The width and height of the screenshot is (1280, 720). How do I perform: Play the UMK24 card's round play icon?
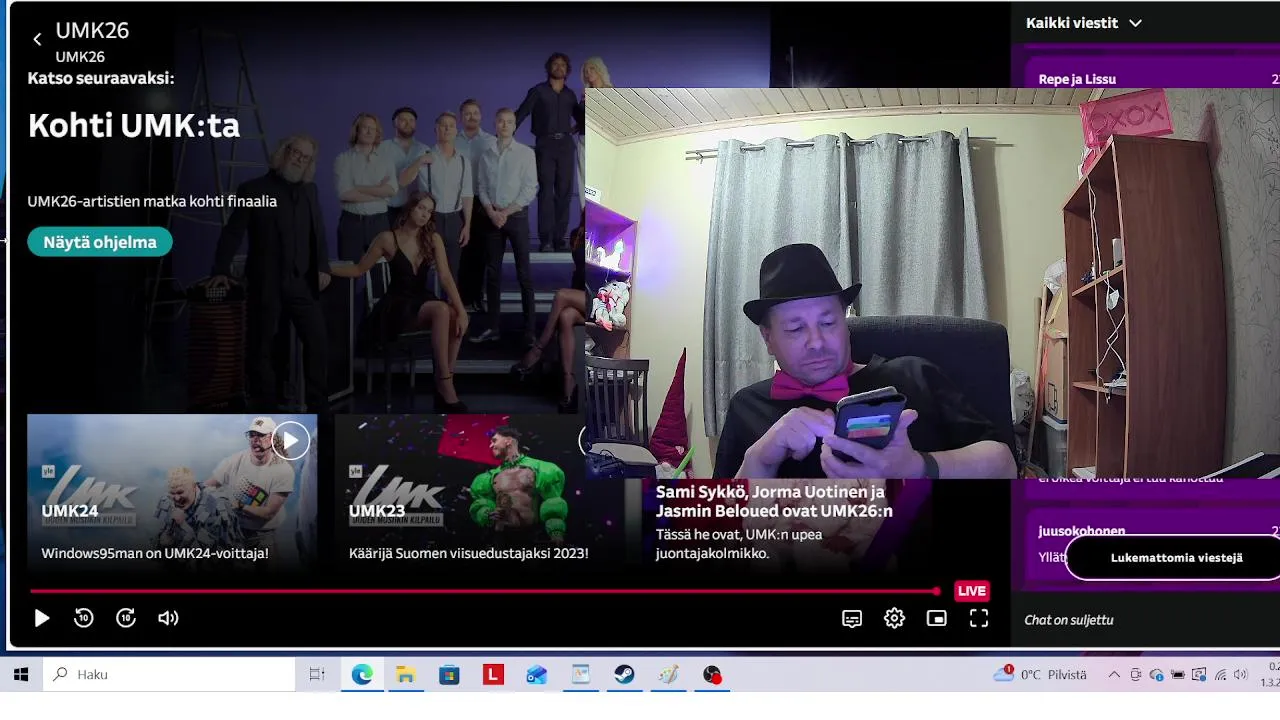(290, 441)
